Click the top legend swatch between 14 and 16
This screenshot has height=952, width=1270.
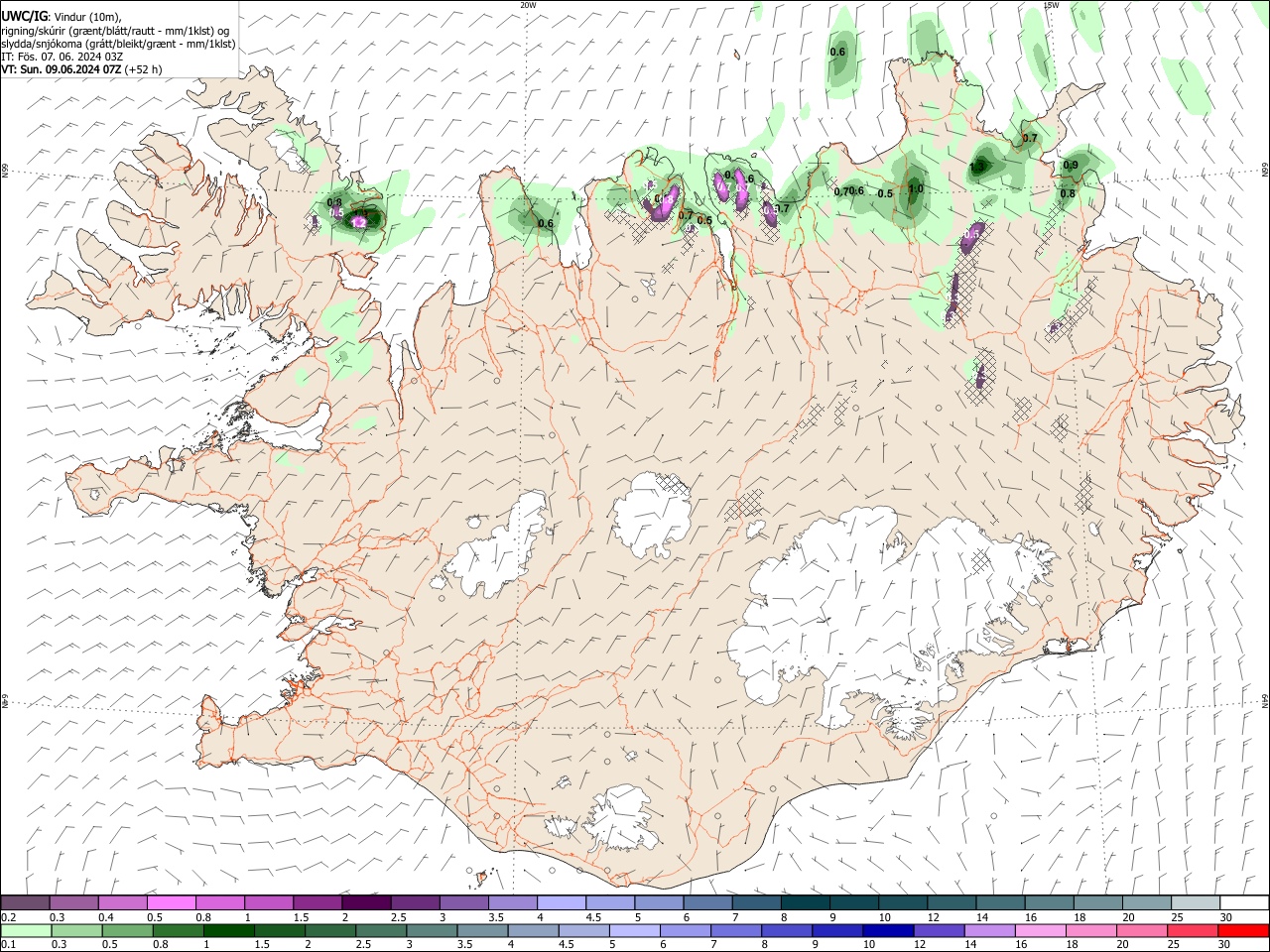(x=1000, y=902)
